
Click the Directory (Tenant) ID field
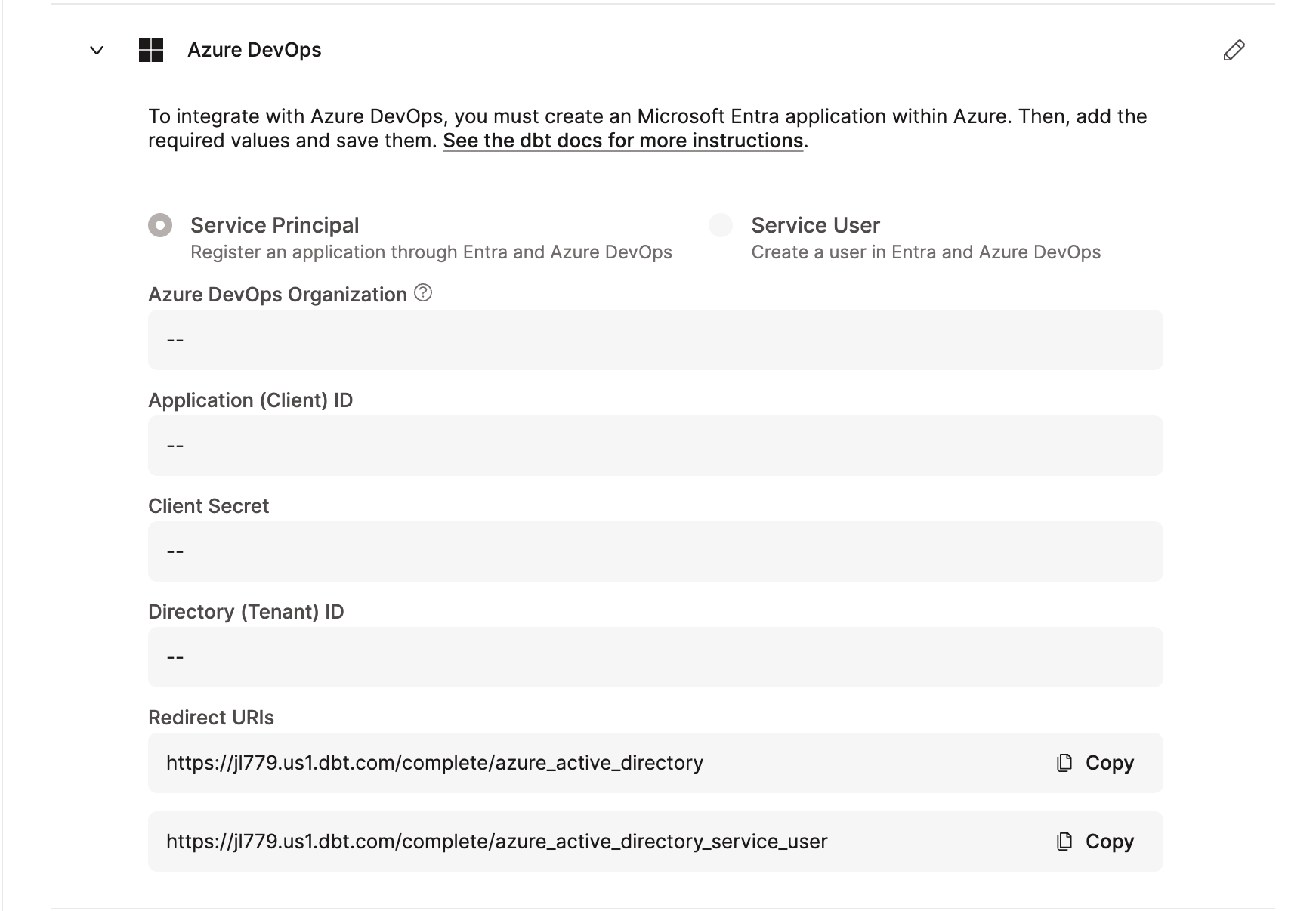(654, 657)
